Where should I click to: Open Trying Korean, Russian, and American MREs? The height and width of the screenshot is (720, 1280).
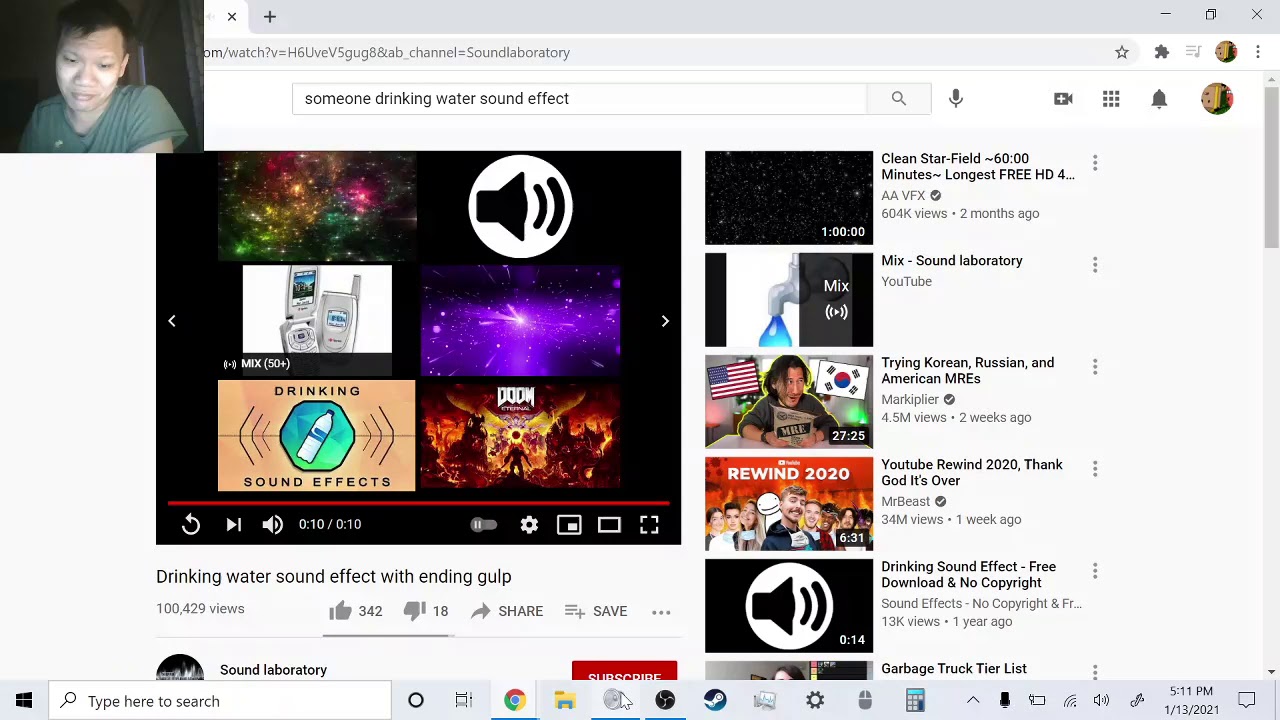click(967, 370)
